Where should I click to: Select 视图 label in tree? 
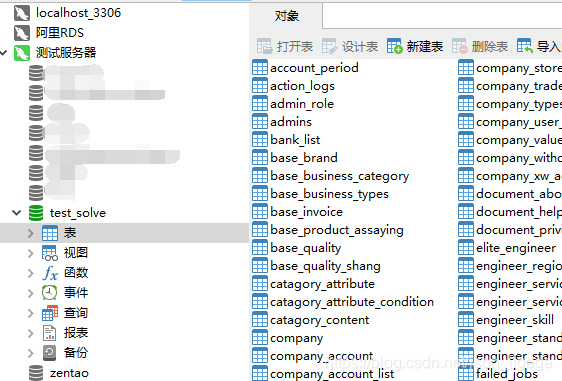pos(76,253)
